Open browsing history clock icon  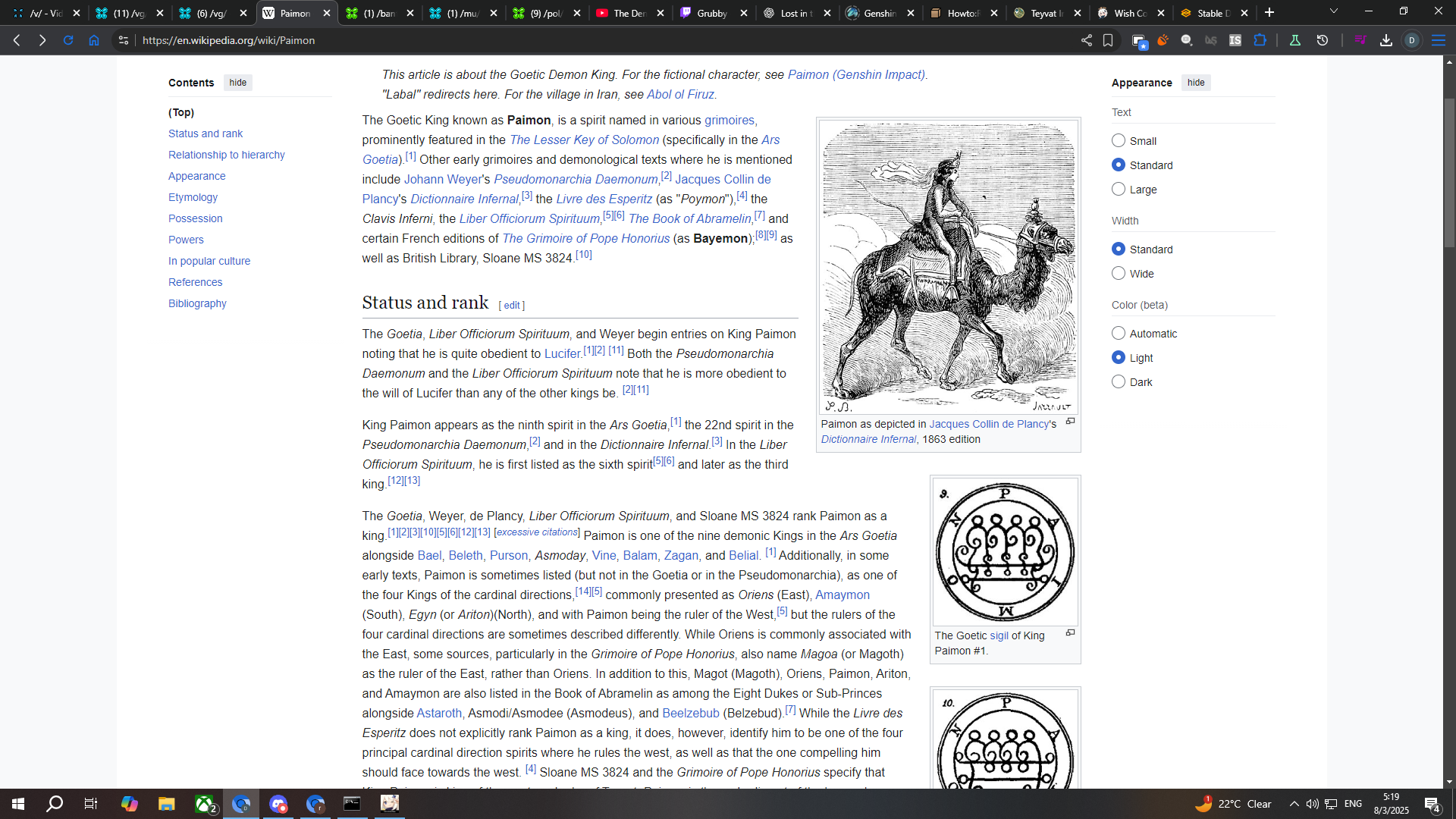[1323, 40]
